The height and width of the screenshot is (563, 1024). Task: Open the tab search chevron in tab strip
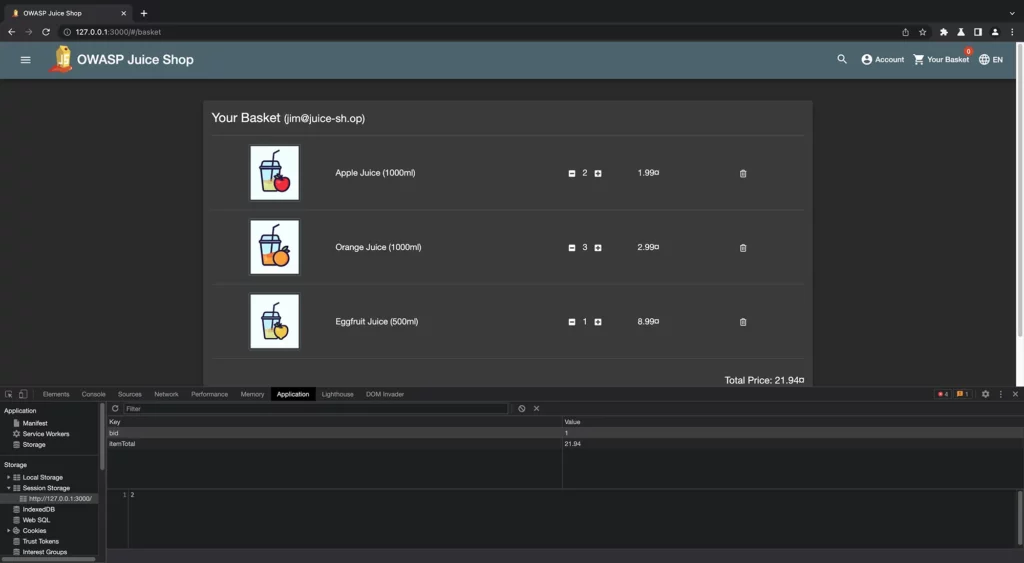pyautogui.click(x=1012, y=13)
